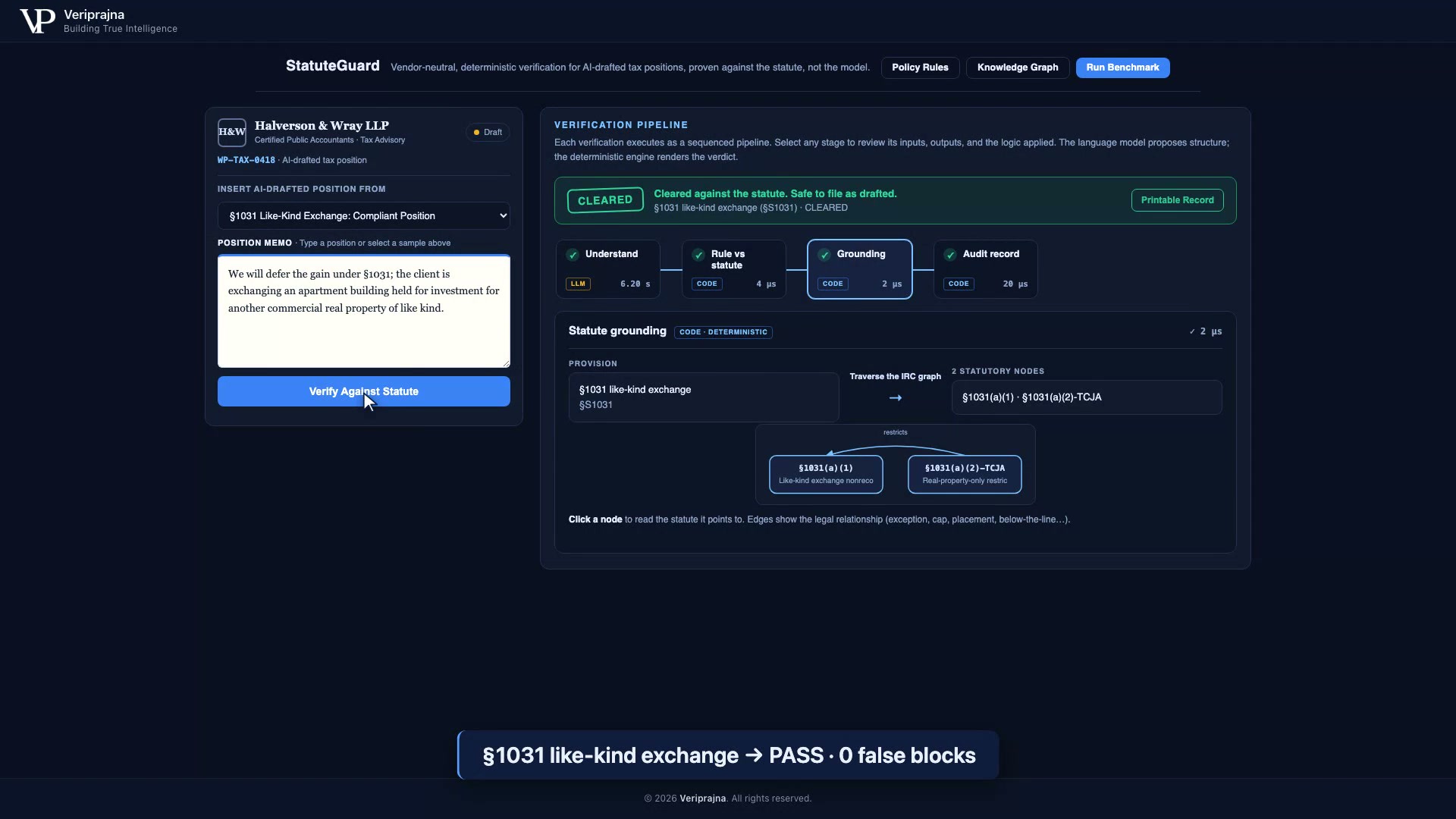This screenshot has width=1456, height=819.
Task: Click the 'Statute grounding' heading
Action: coord(617,331)
